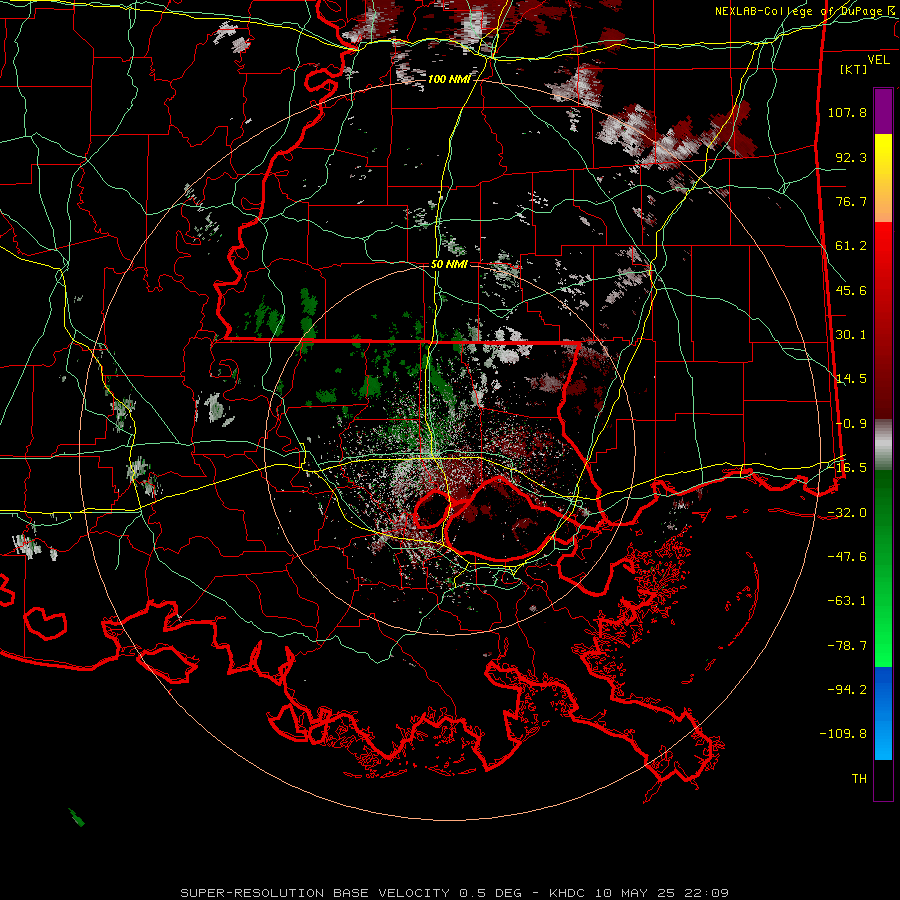Click the TH legend label

(x=859, y=779)
